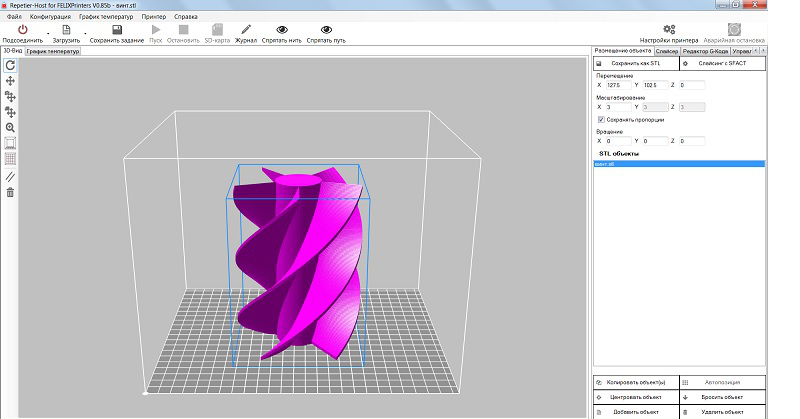
Task: Select the move object tool
Action: click(x=10, y=96)
